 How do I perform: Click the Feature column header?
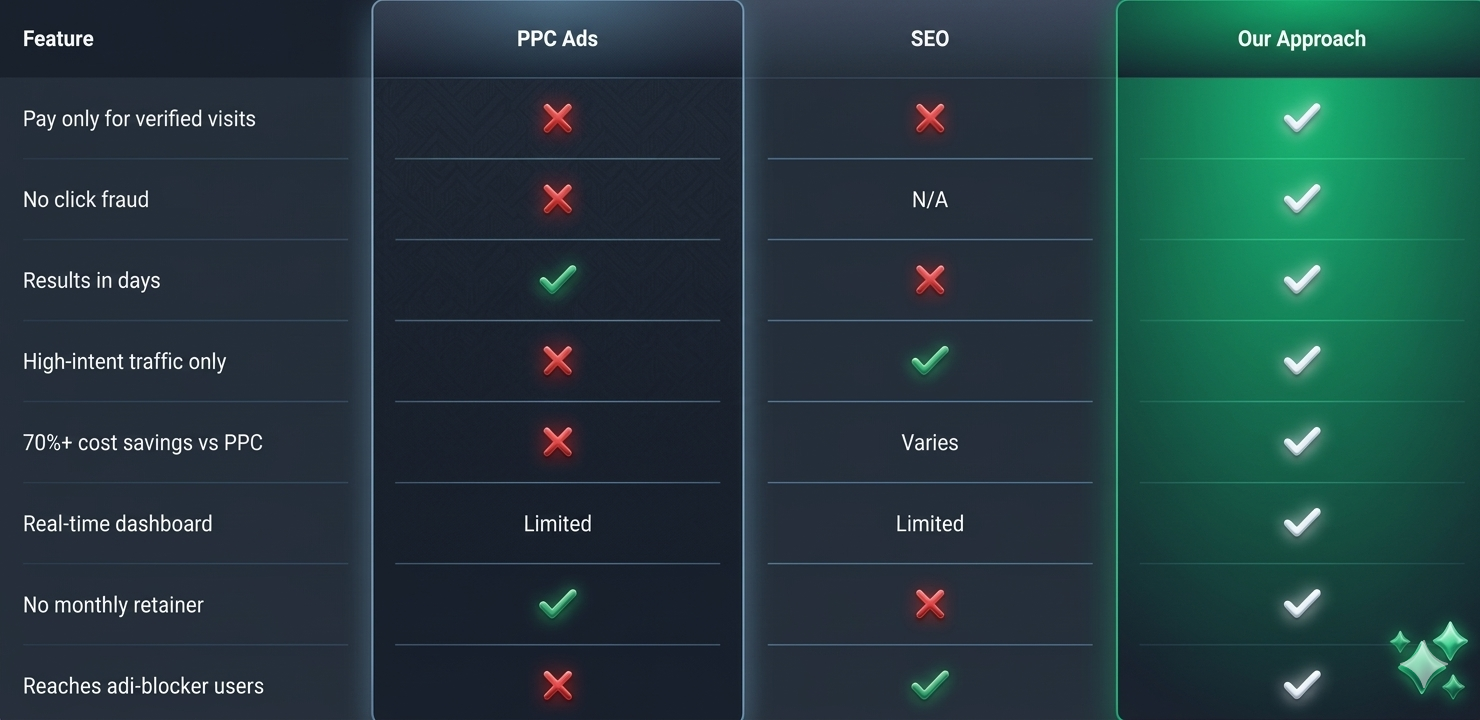pyautogui.click(x=58, y=39)
